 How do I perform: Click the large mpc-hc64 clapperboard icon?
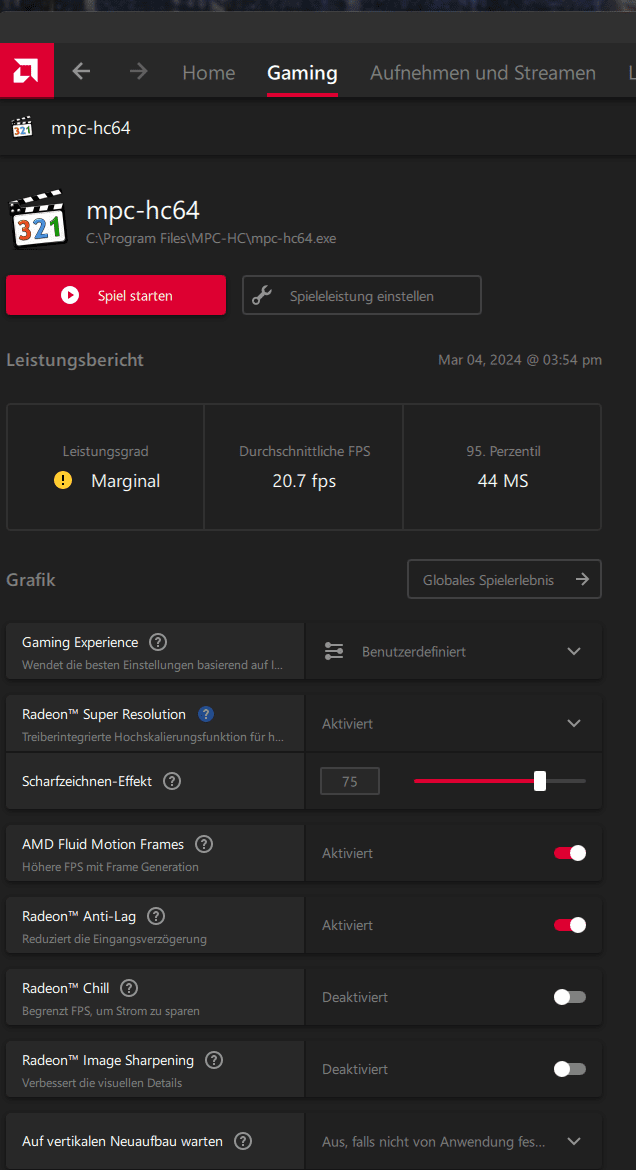click(x=37, y=220)
